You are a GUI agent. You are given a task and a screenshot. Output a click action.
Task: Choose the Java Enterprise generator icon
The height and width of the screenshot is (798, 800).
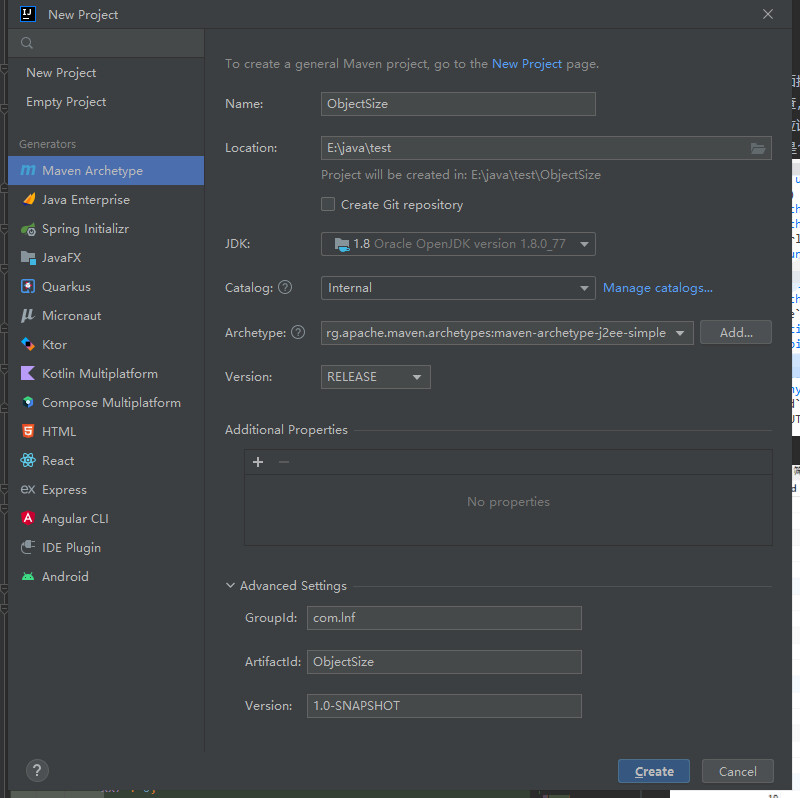tap(28, 200)
